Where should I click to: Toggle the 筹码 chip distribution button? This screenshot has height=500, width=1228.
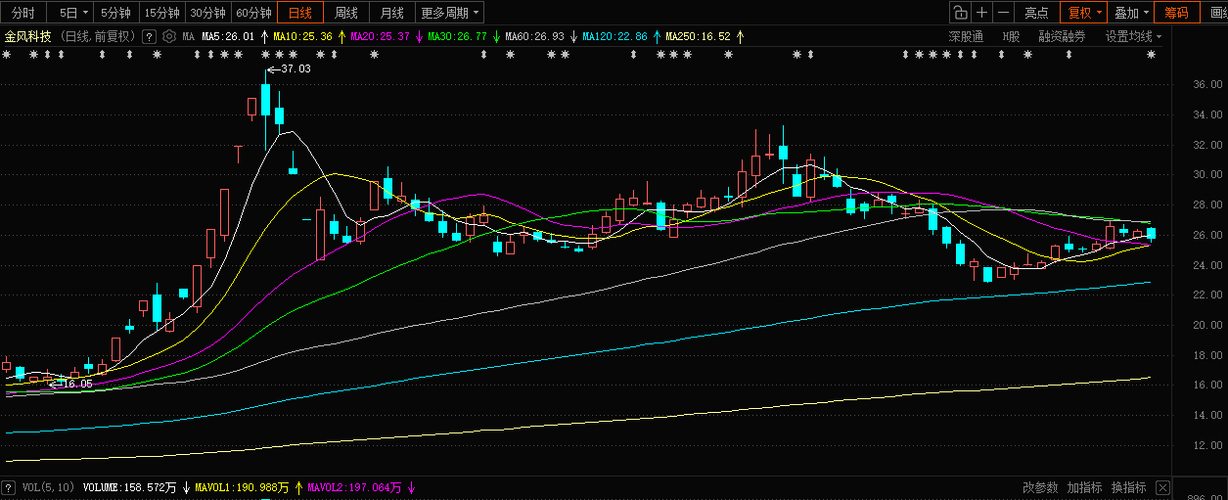point(1177,13)
